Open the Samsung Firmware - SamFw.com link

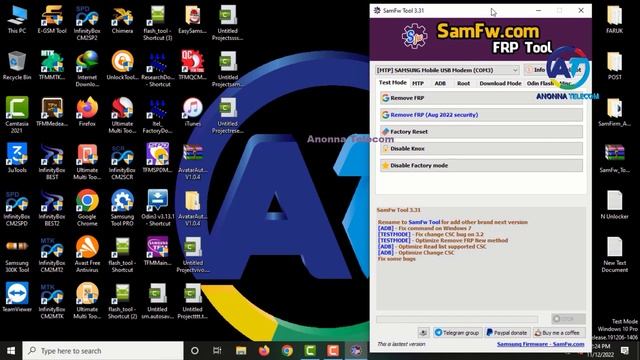540,344
